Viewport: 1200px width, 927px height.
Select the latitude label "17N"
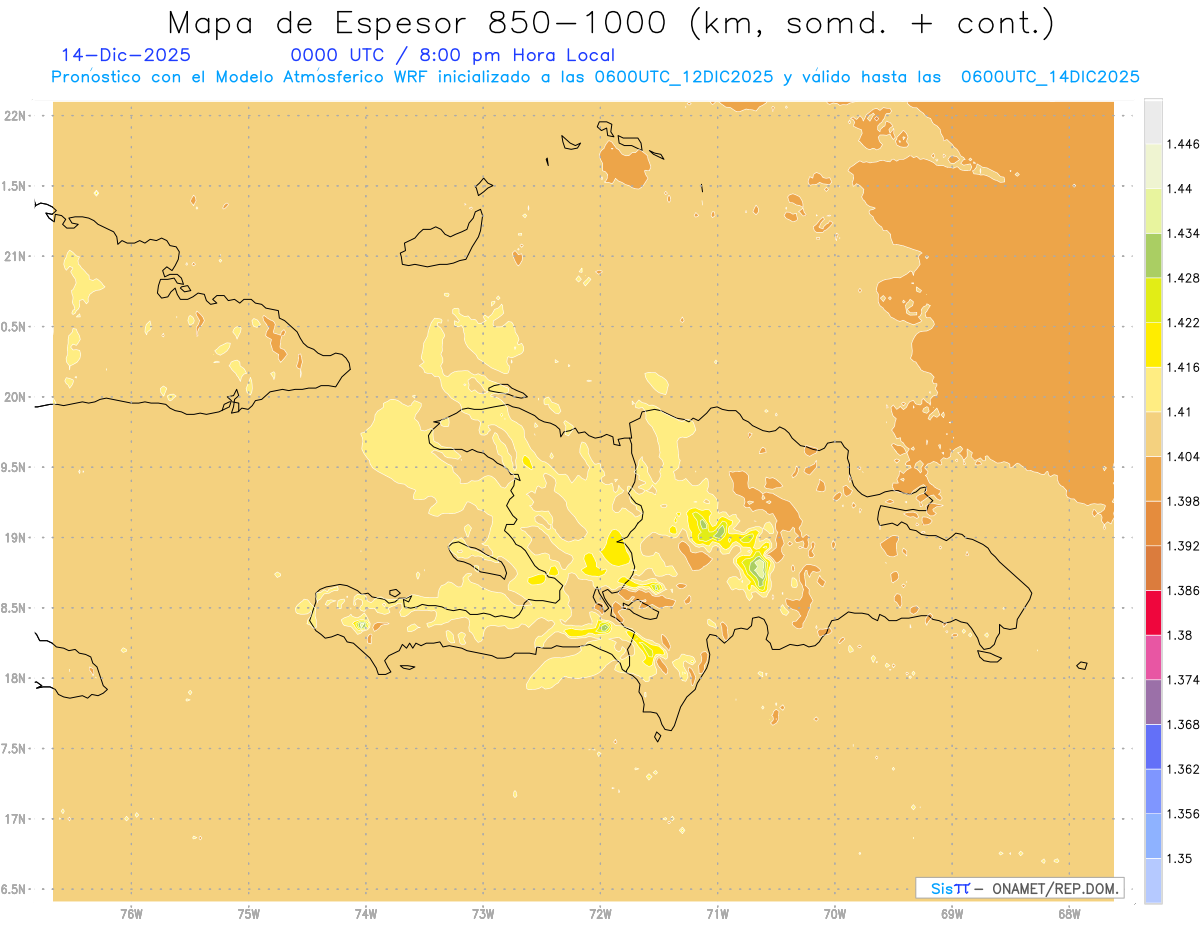[x=16, y=819]
